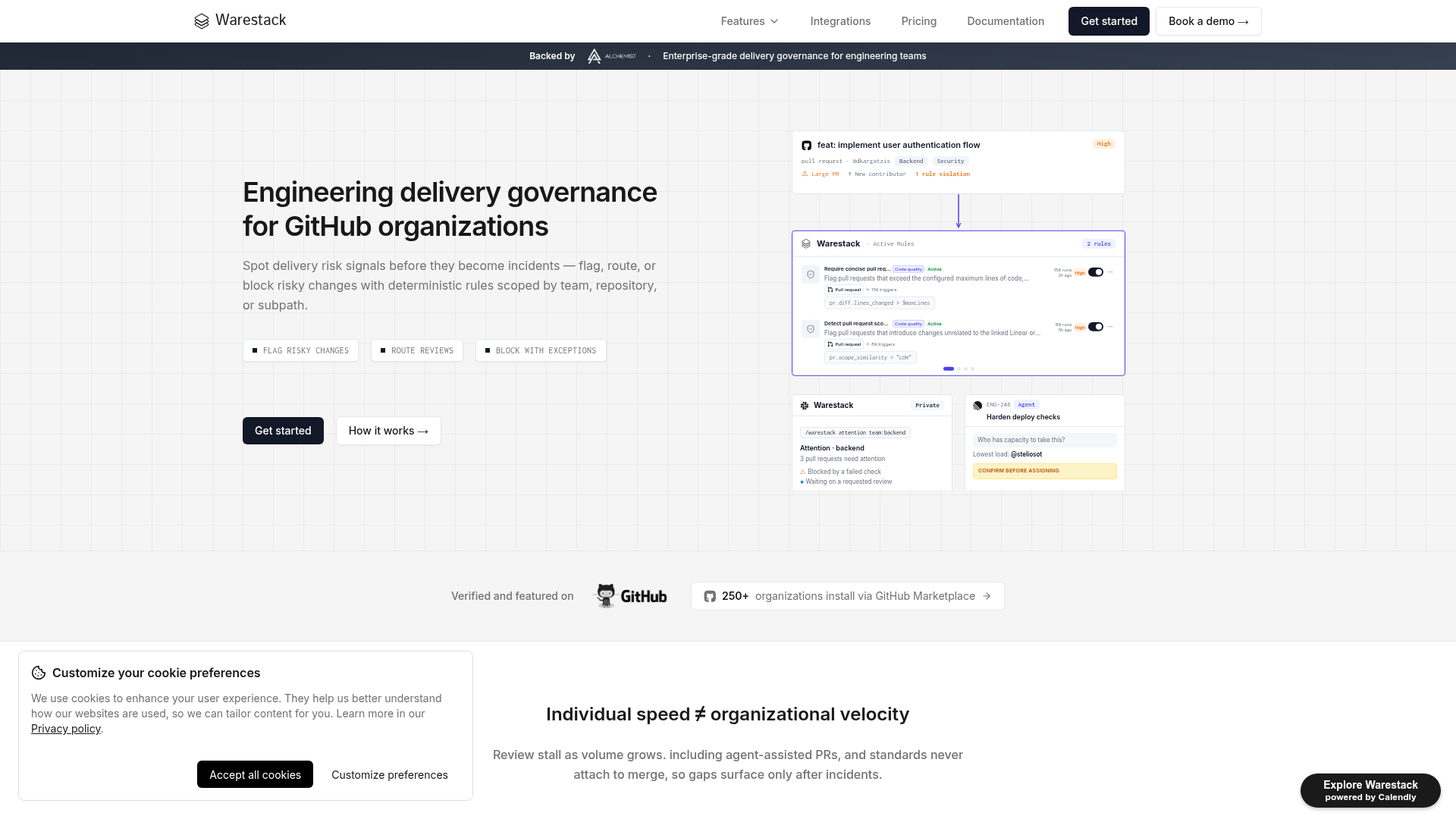Click the pr.diff.lines_changed > $maxLines condition
The image size is (1456, 819).
[879, 303]
